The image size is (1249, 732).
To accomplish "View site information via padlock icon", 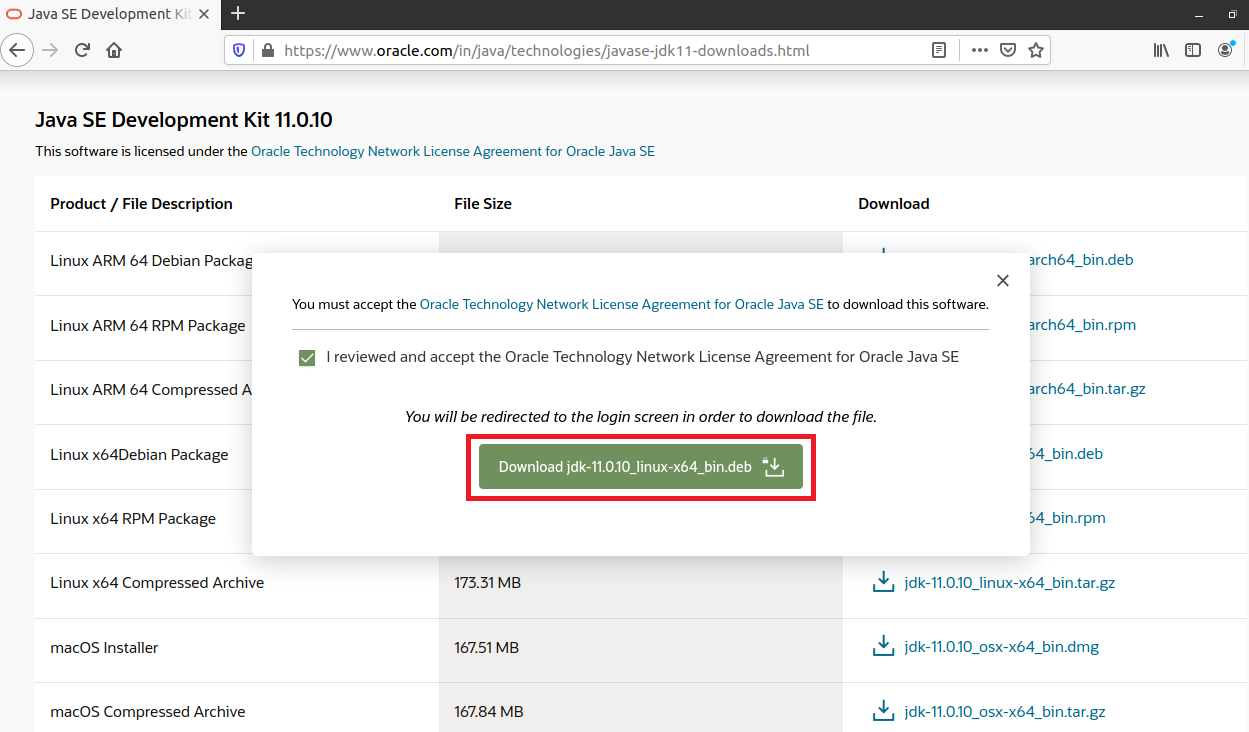I will point(267,50).
